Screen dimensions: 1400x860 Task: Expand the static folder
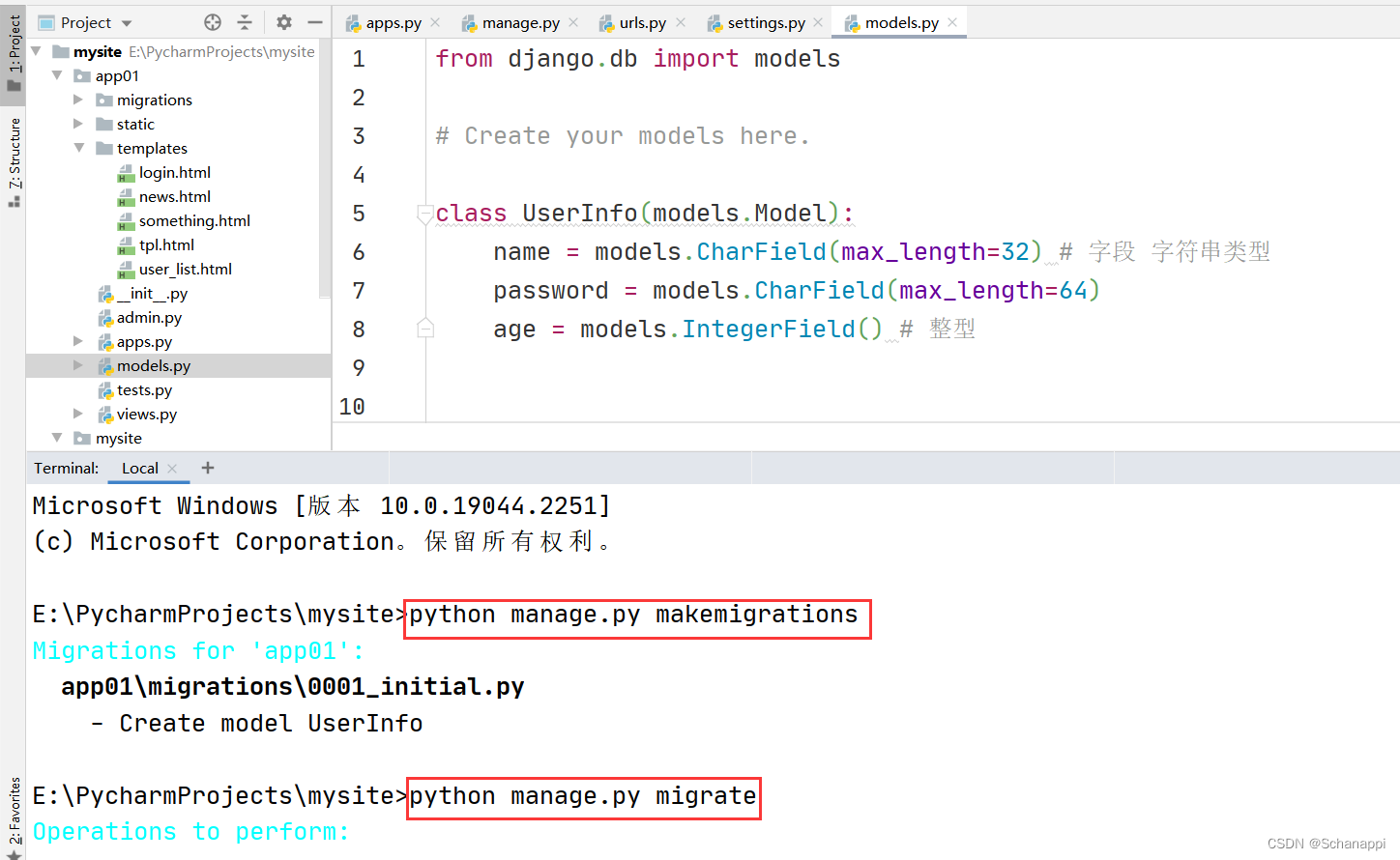pyautogui.click(x=78, y=124)
